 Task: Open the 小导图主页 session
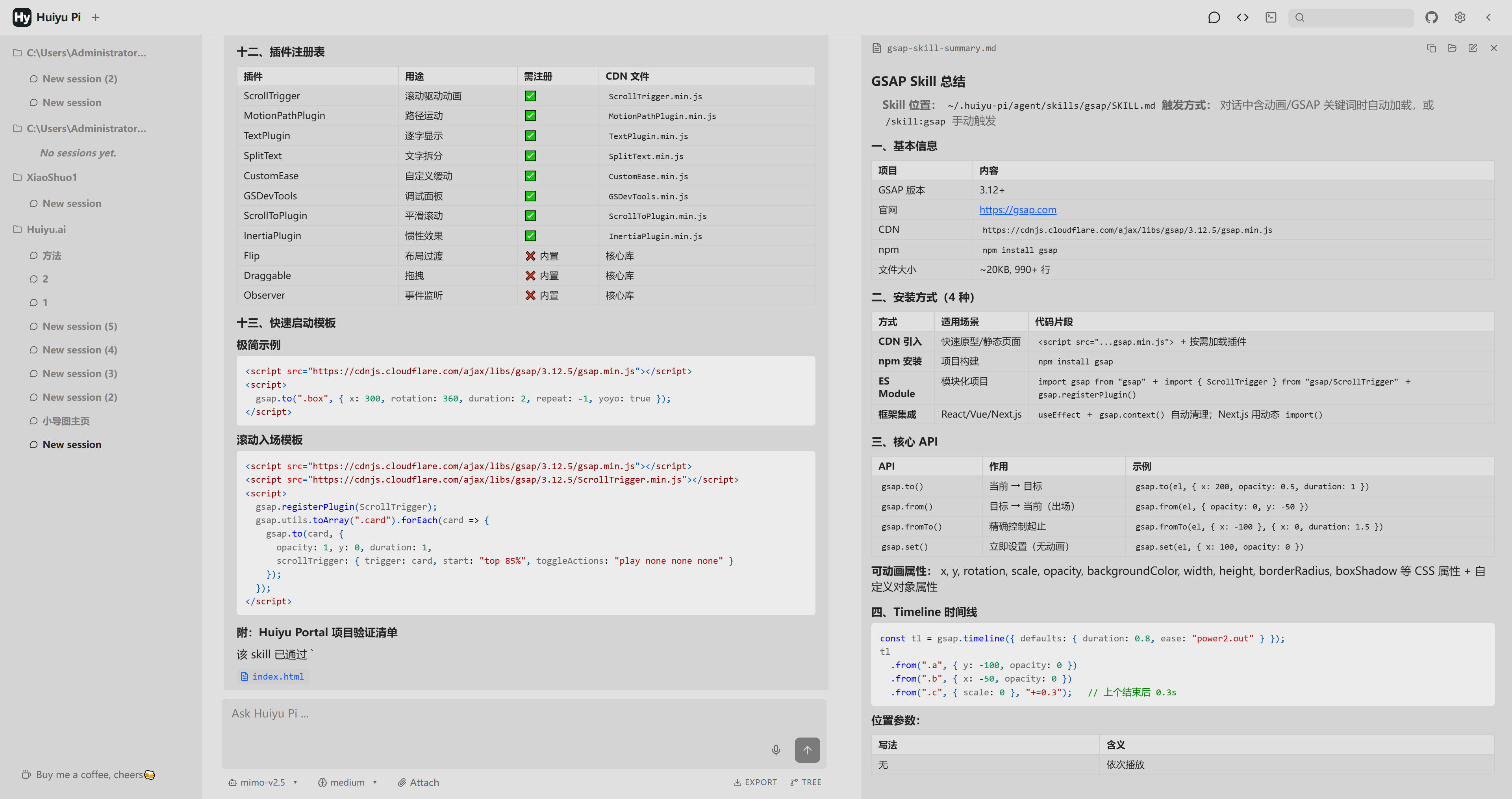[x=60, y=421]
